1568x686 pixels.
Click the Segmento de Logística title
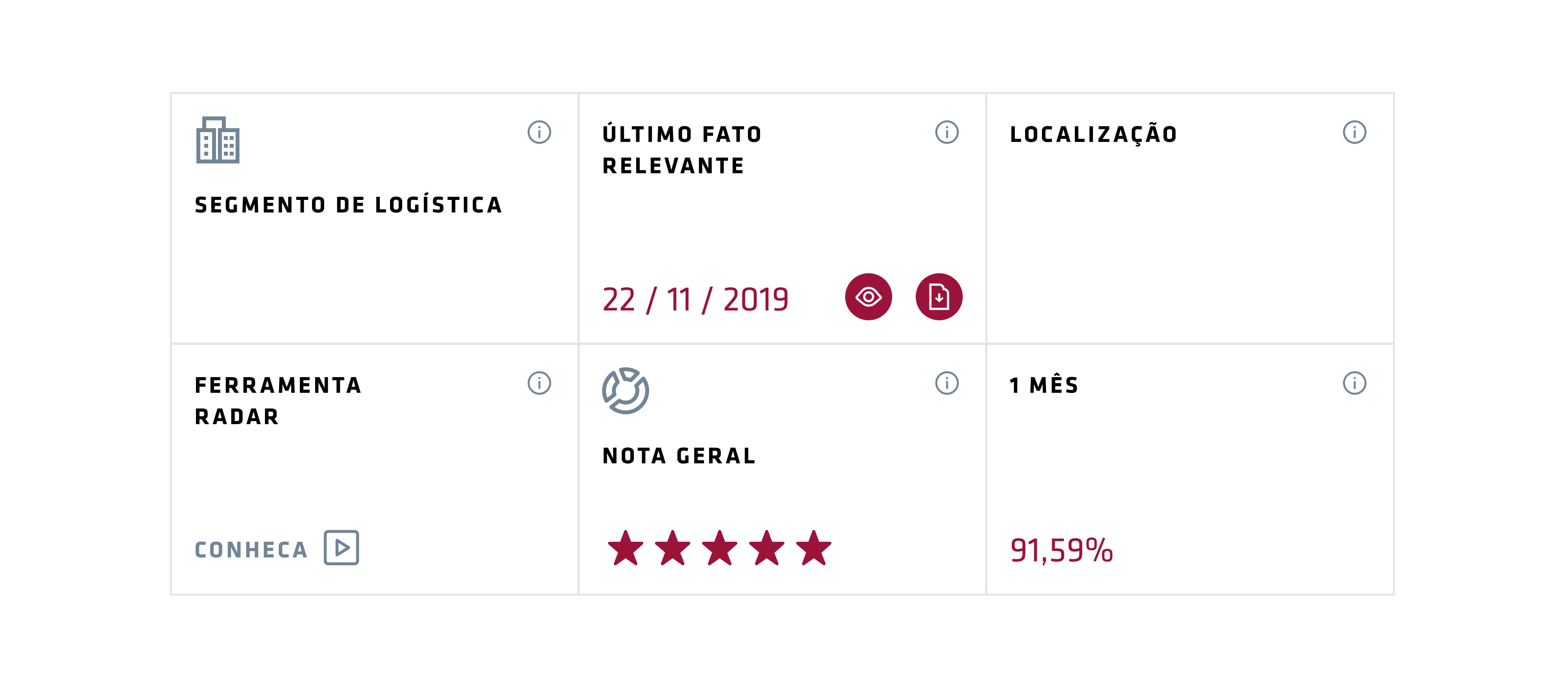click(348, 205)
